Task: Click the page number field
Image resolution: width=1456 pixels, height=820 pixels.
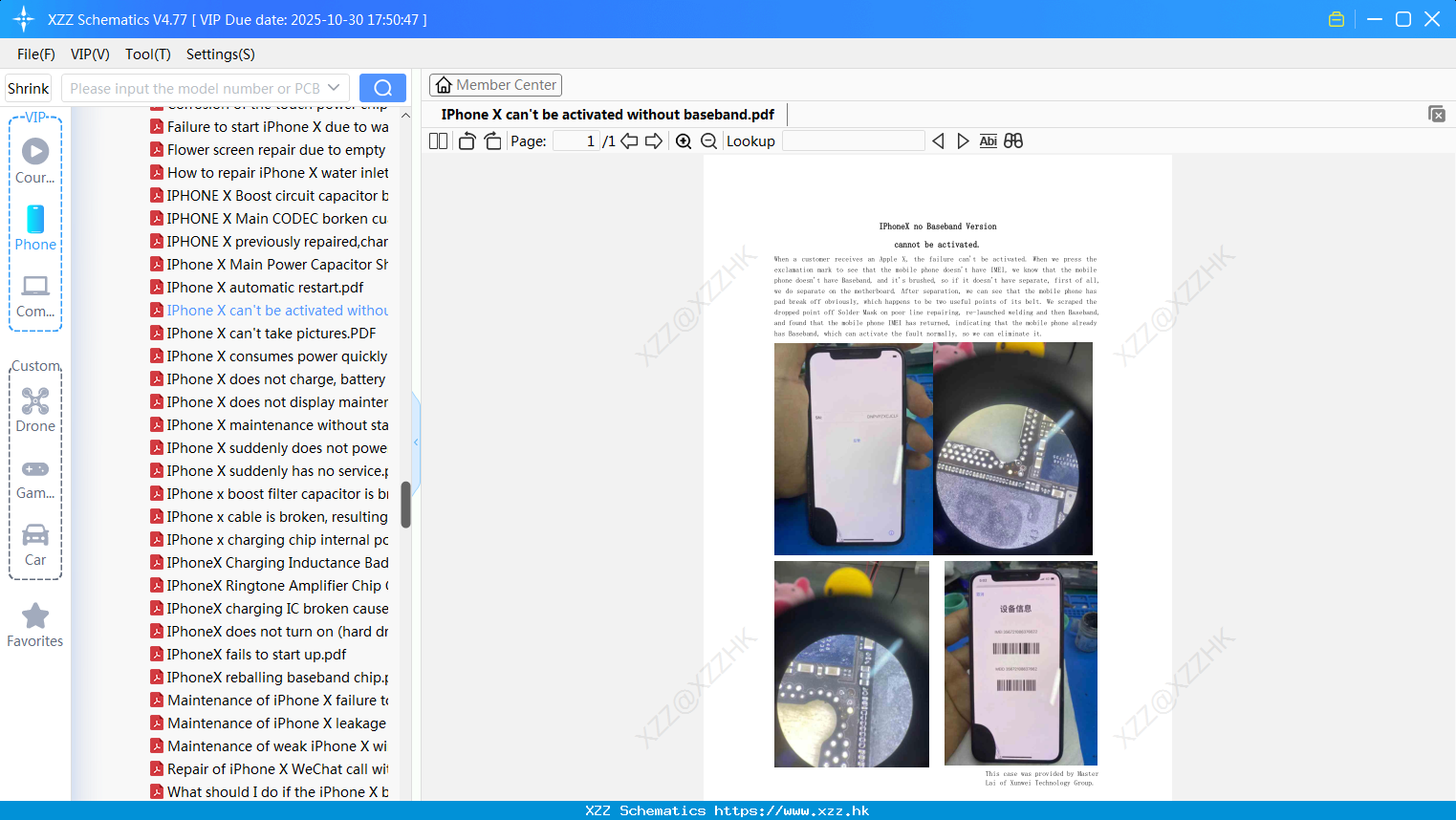Action: point(576,140)
